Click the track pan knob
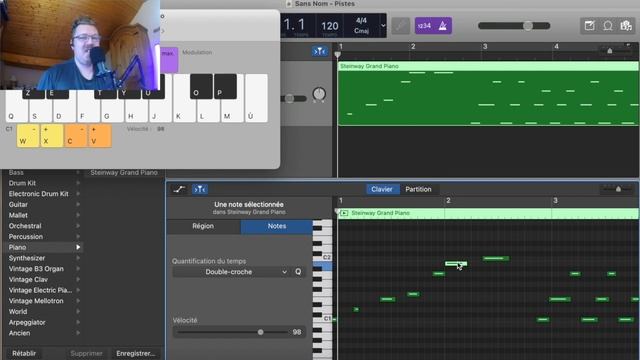Screen dimensions: 640x360 click(319, 94)
